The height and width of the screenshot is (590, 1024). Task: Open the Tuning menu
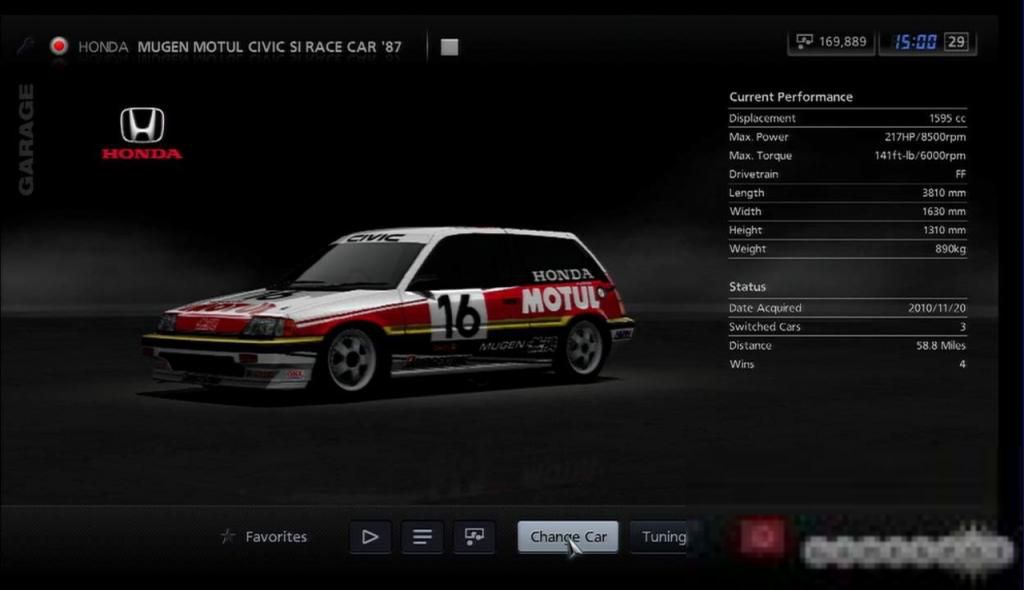click(660, 537)
